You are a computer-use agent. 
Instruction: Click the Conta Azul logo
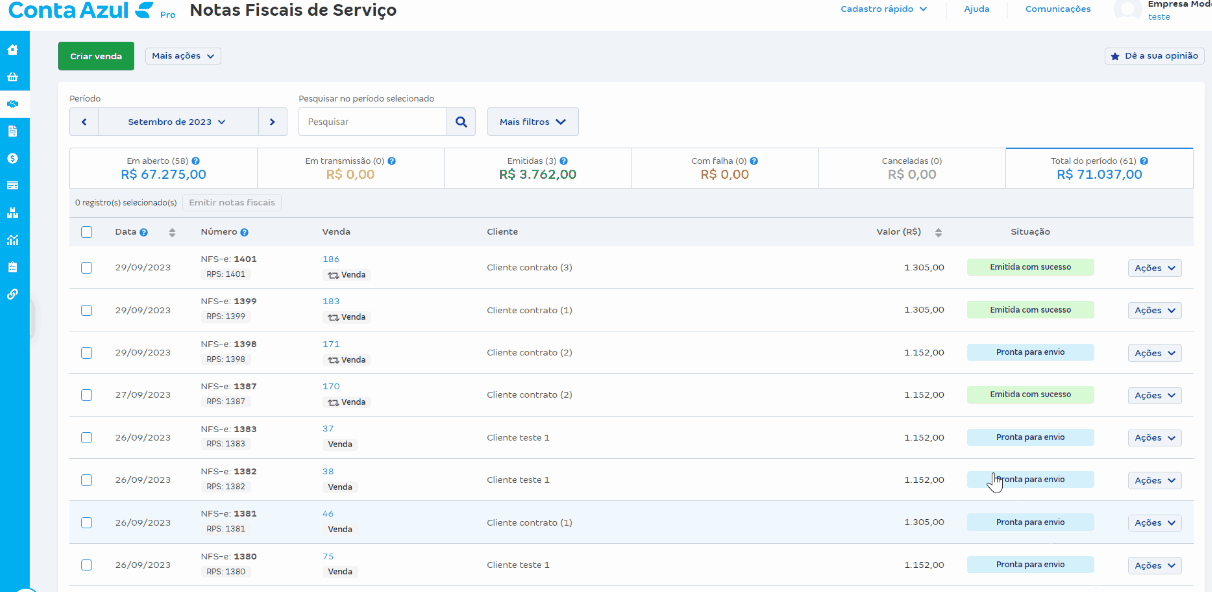[81, 11]
